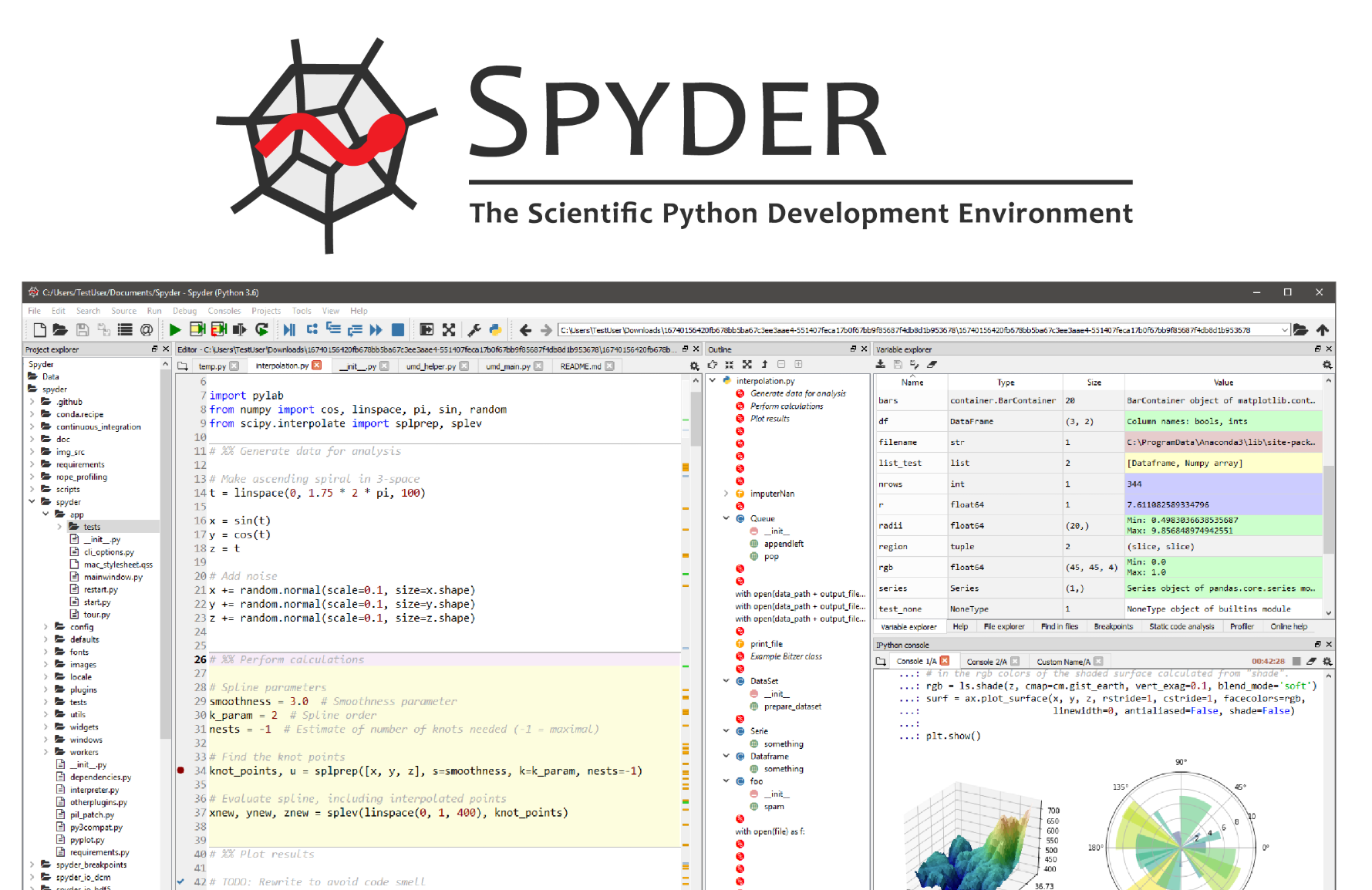
Task: Collapse interpolation.py root in Outline
Action: [712, 380]
